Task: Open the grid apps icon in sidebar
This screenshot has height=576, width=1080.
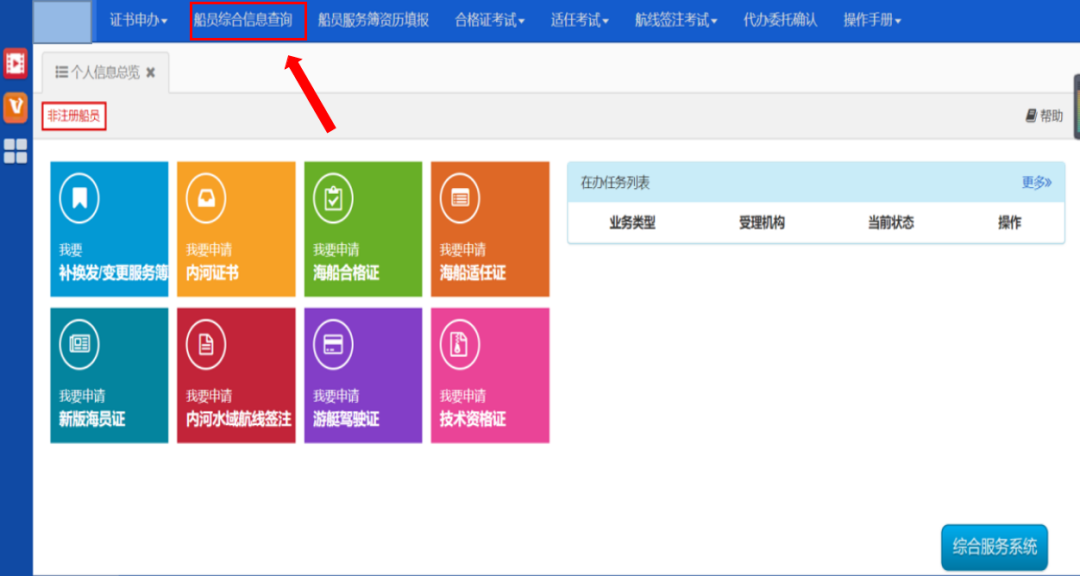Action: (x=15, y=151)
